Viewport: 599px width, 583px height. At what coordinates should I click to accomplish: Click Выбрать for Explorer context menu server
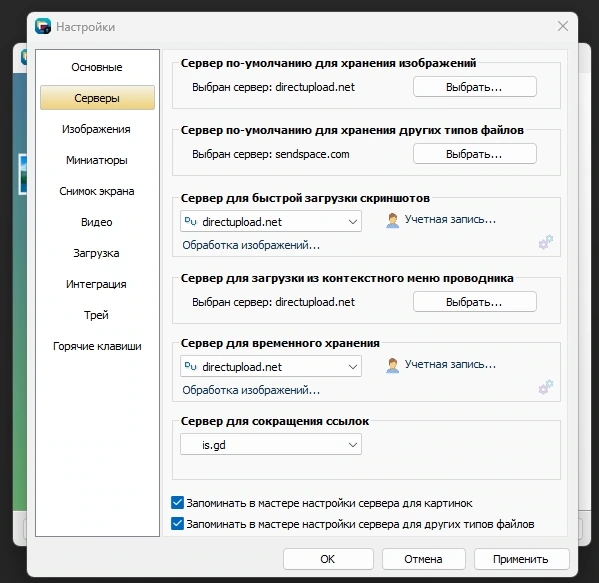[474, 302]
